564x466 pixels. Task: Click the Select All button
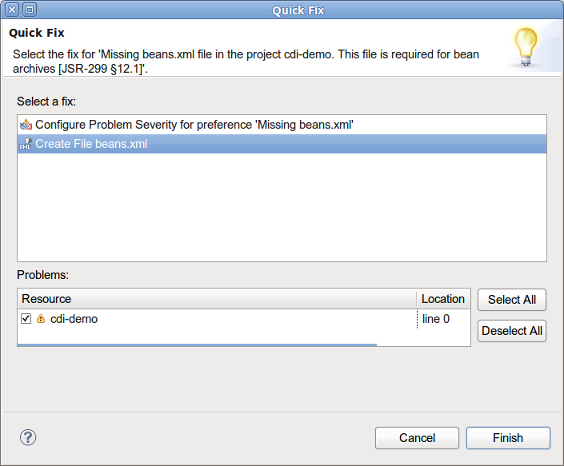pyautogui.click(x=512, y=300)
